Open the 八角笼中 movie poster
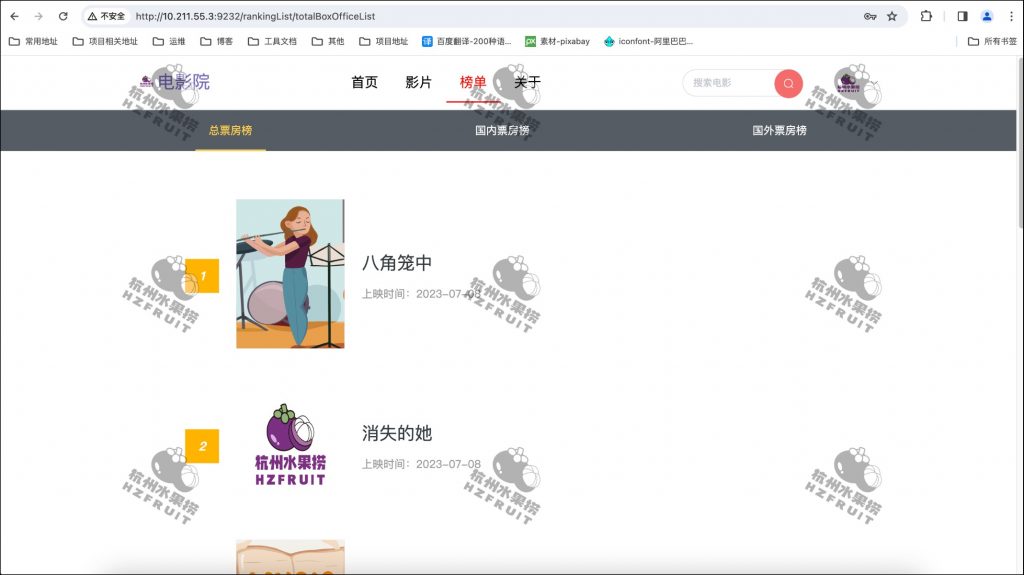The image size is (1024, 575). [290, 274]
